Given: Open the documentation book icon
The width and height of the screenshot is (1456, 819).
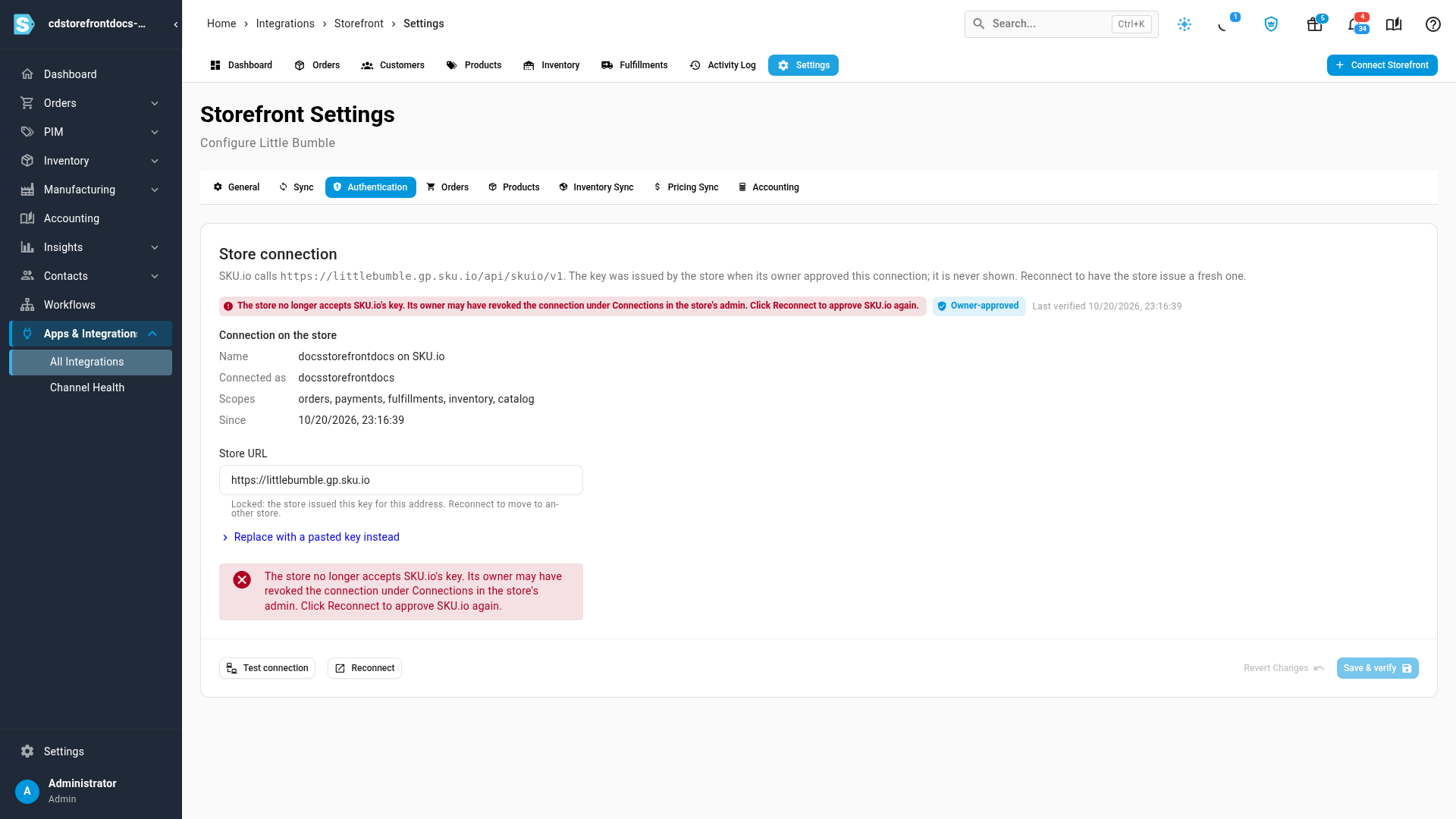Looking at the screenshot, I should pos(1394,24).
